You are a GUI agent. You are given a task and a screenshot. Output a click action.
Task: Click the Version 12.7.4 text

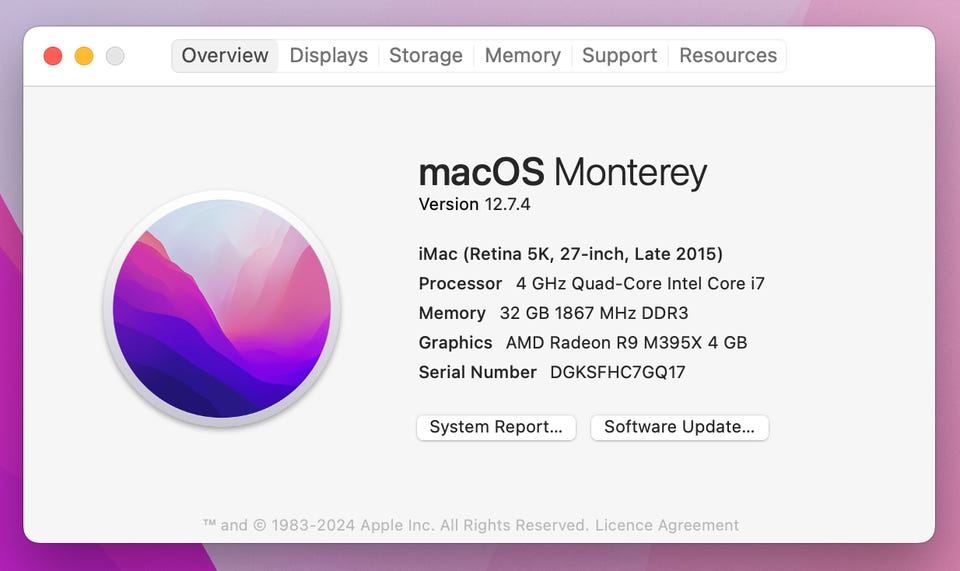click(474, 204)
